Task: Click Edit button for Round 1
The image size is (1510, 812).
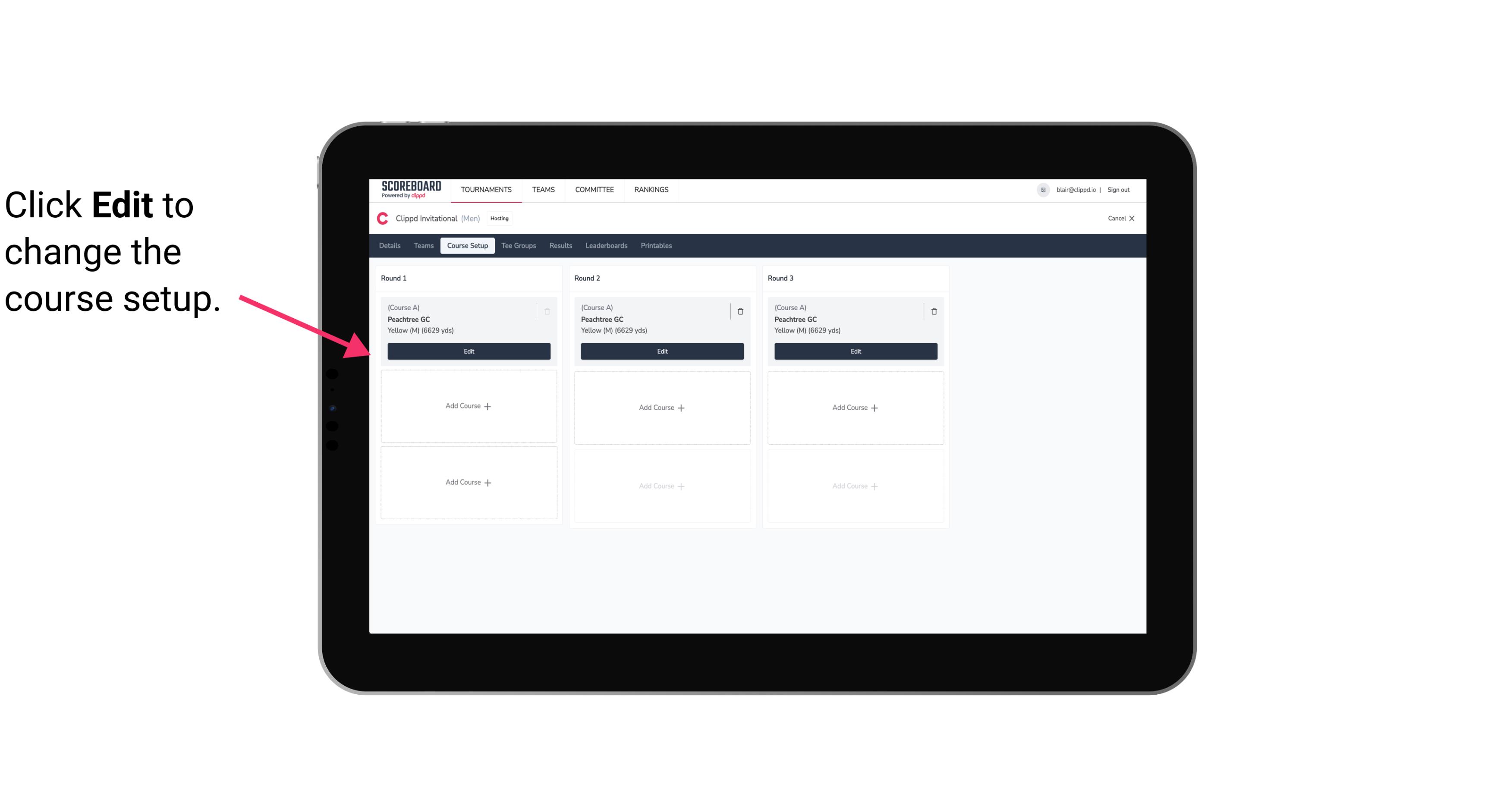Action: 468,350
